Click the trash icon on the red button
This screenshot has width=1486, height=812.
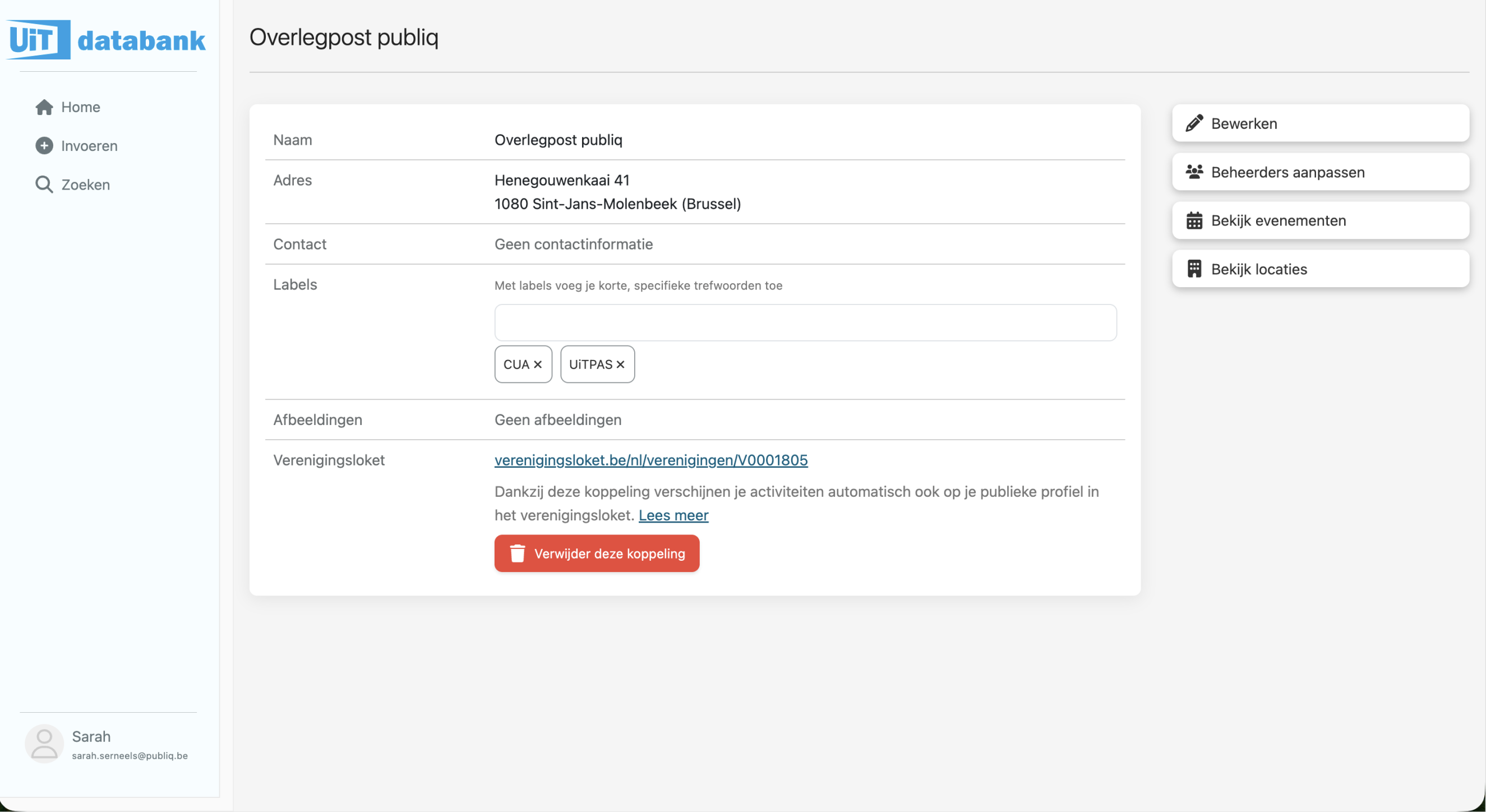[x=518, y=553]
